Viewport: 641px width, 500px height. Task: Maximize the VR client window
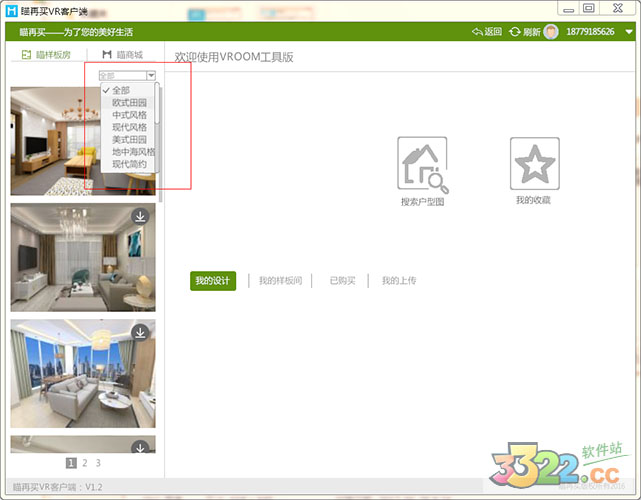pyautogui.click(x=589, y=8)
